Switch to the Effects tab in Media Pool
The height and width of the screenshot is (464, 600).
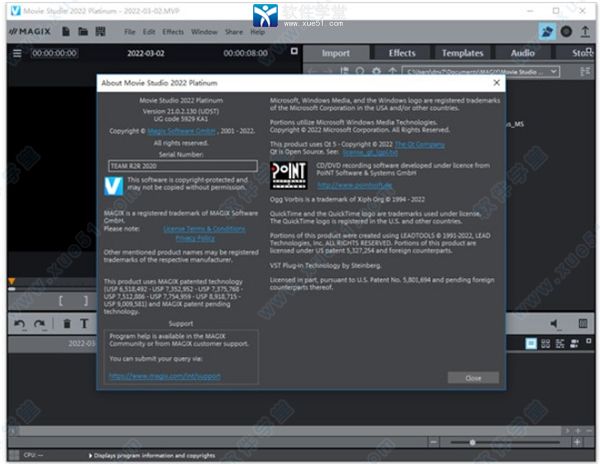(402, 53)
